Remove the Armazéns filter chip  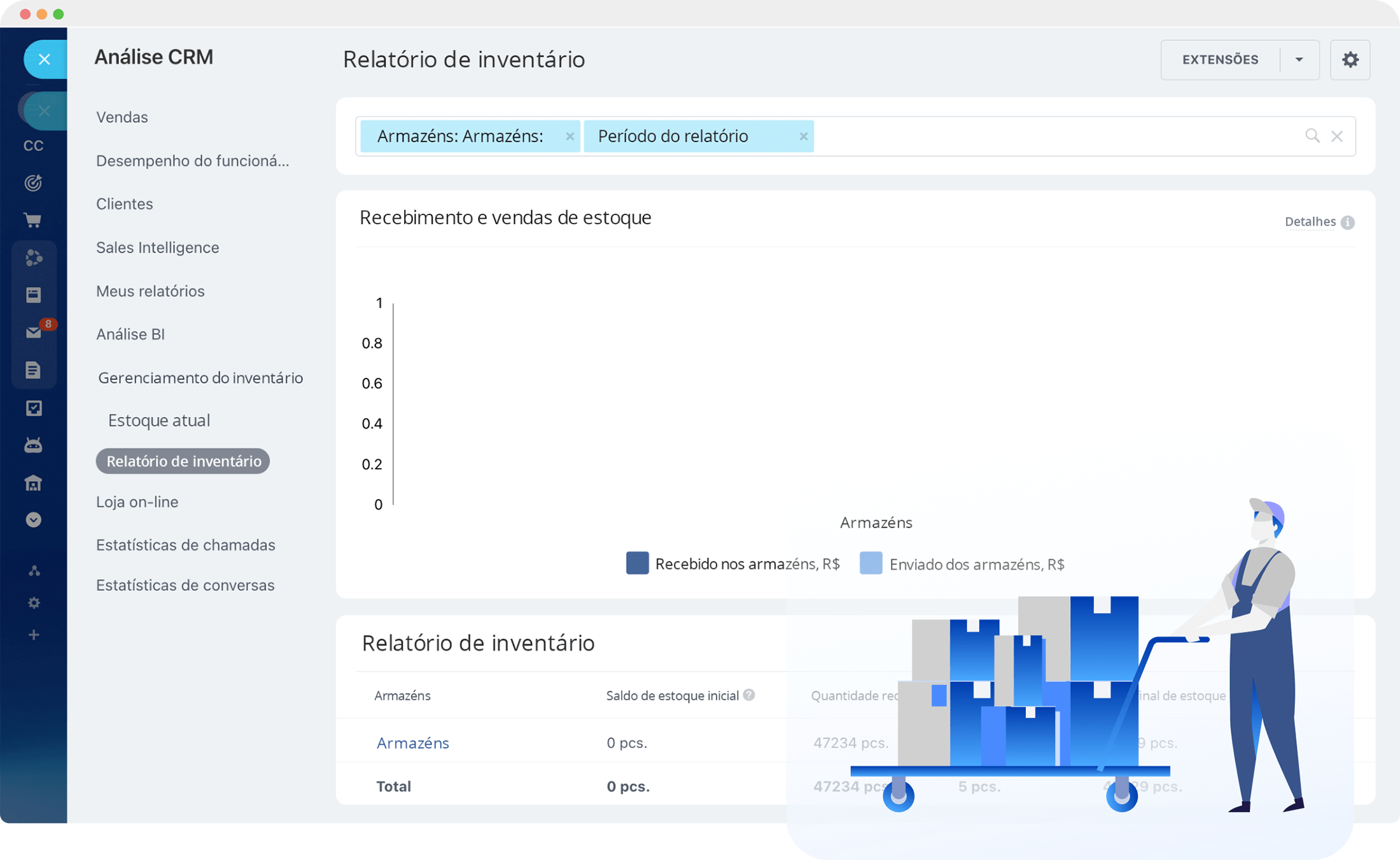tap(570, 136)
